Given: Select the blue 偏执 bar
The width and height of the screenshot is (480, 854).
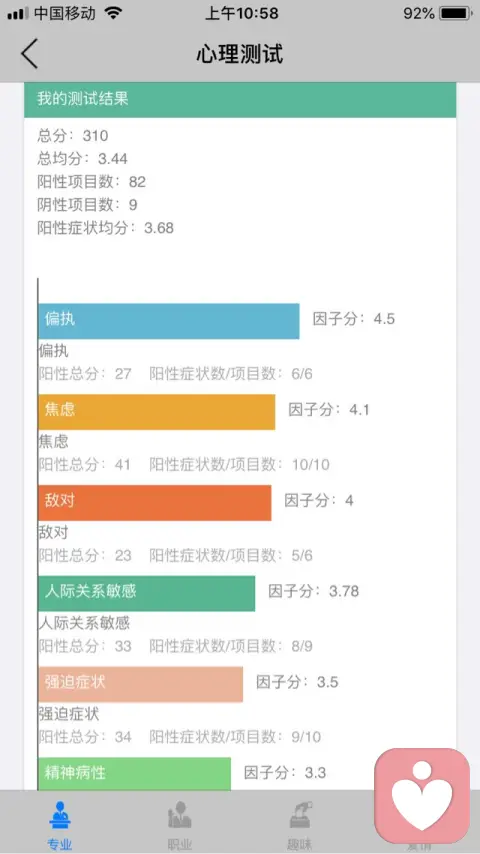Looking at the screenshot, I should [x=169, y=321].
